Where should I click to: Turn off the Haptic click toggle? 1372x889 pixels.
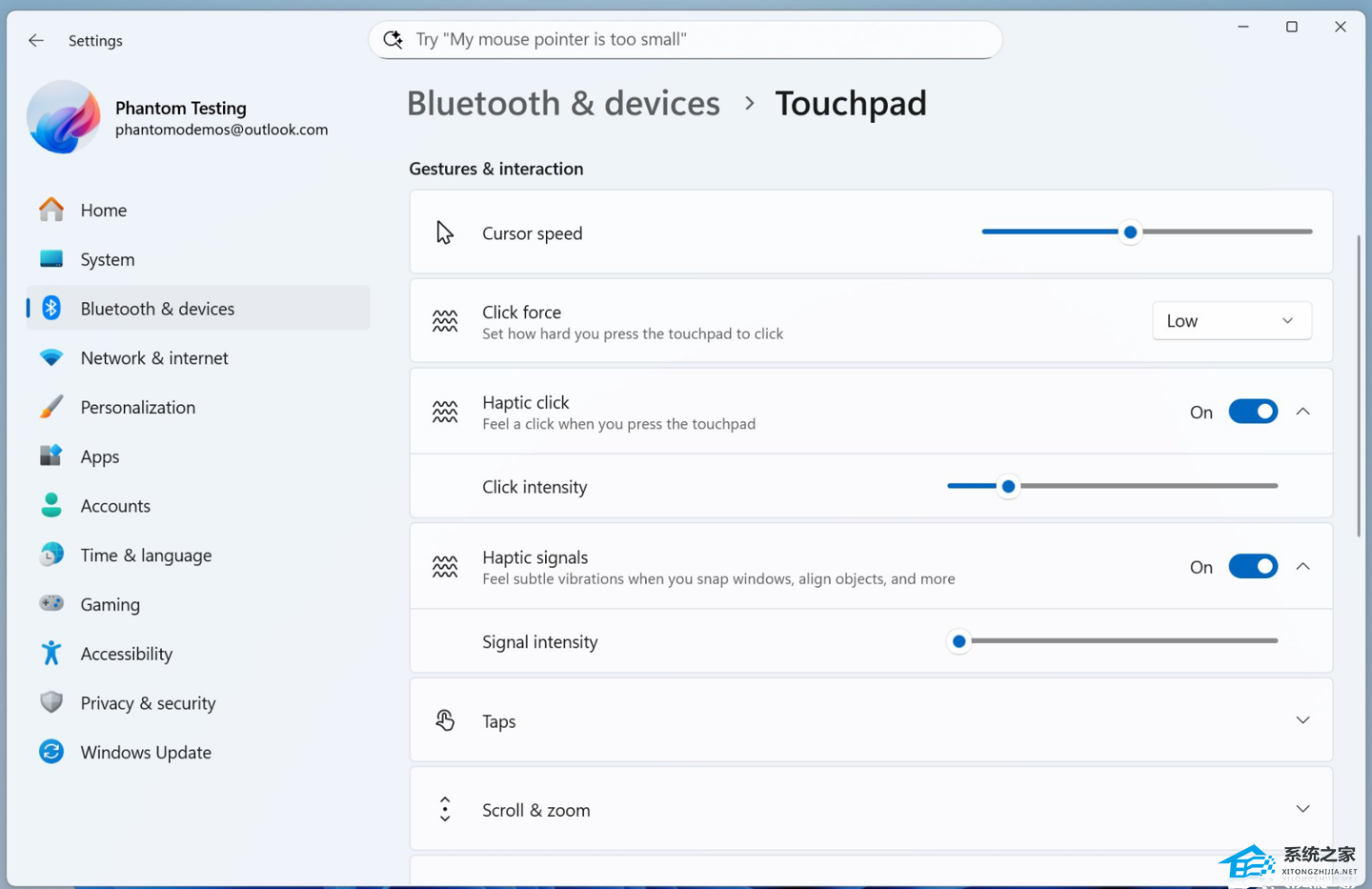[x=1252, y=412]
